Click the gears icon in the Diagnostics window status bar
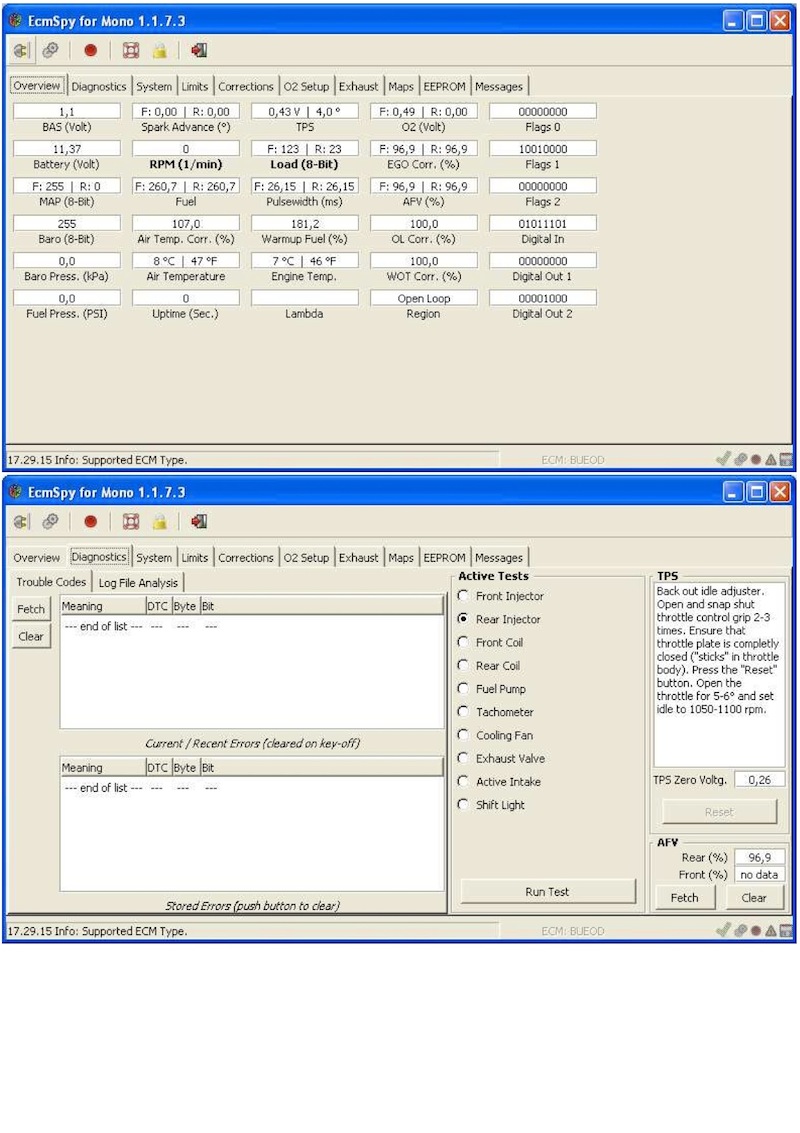800x1133 pixels. click(741, 930)
